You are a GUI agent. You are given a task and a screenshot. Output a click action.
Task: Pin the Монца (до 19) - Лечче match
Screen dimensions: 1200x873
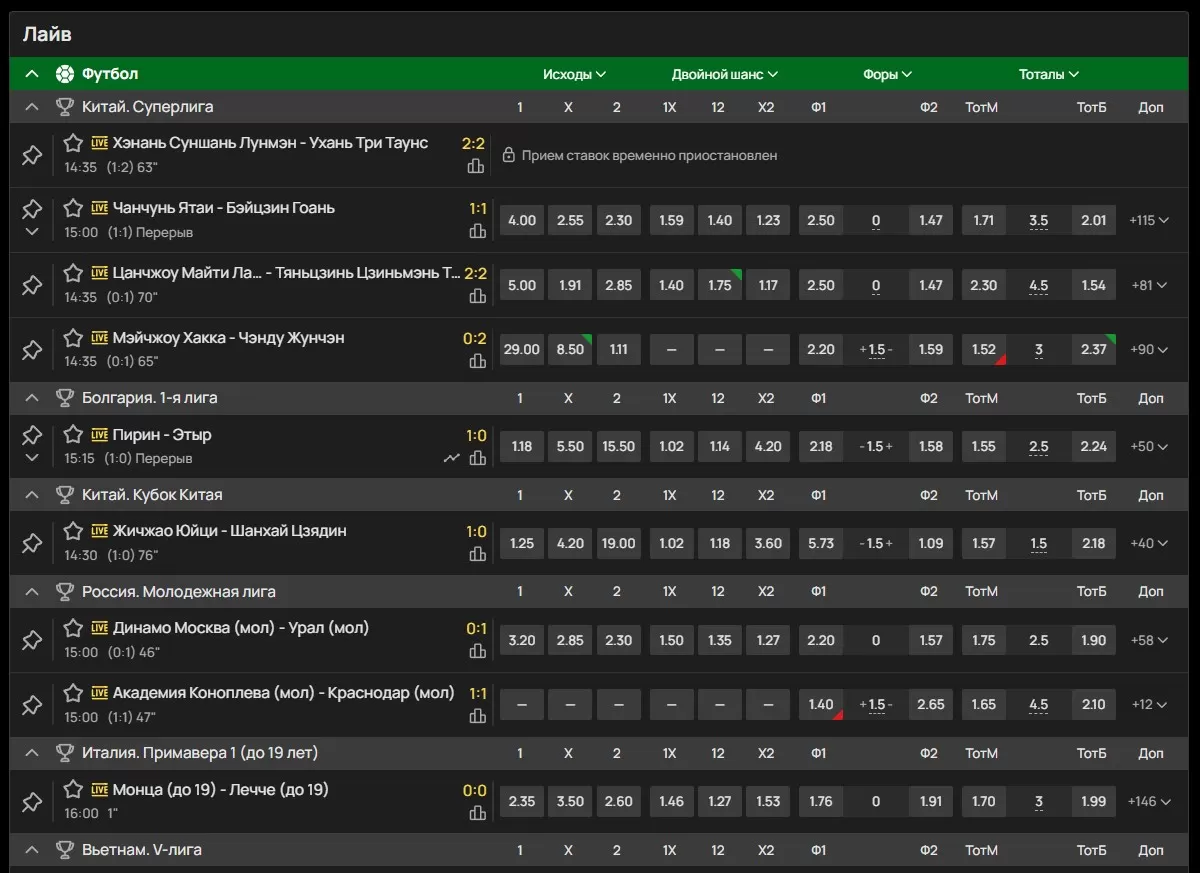click(x=32, y=801)
